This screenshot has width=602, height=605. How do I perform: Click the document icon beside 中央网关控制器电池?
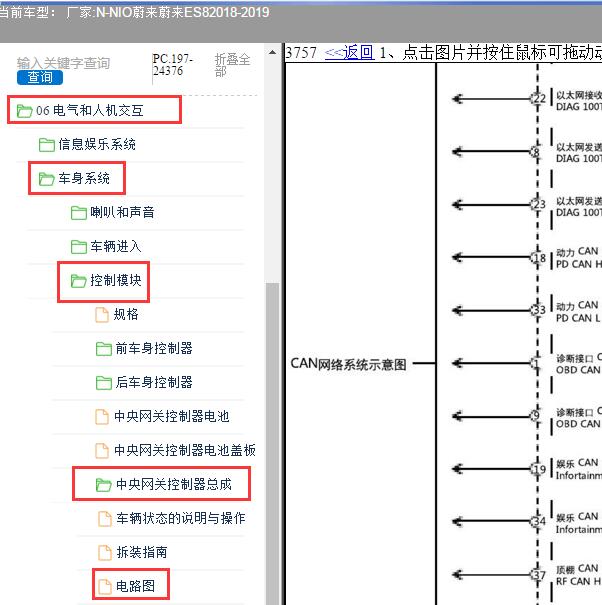point(102,417)
